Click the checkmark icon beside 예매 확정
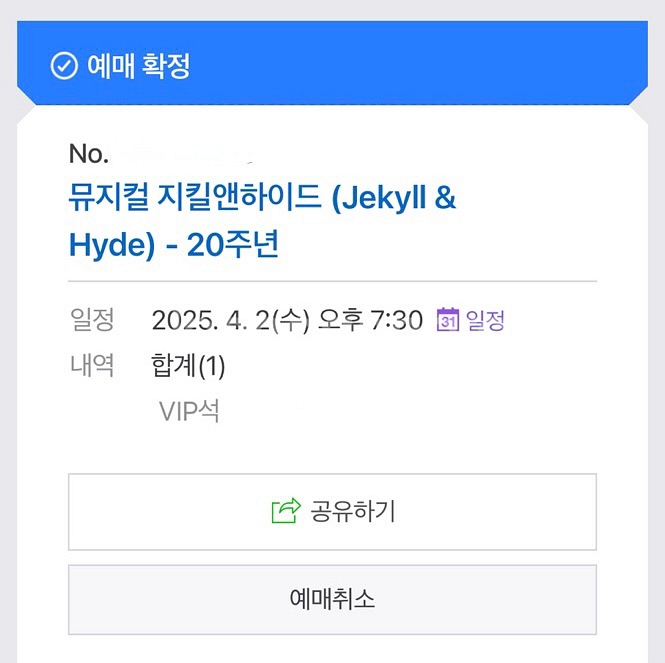Screen dimensions: 665x663 point(64,66)
